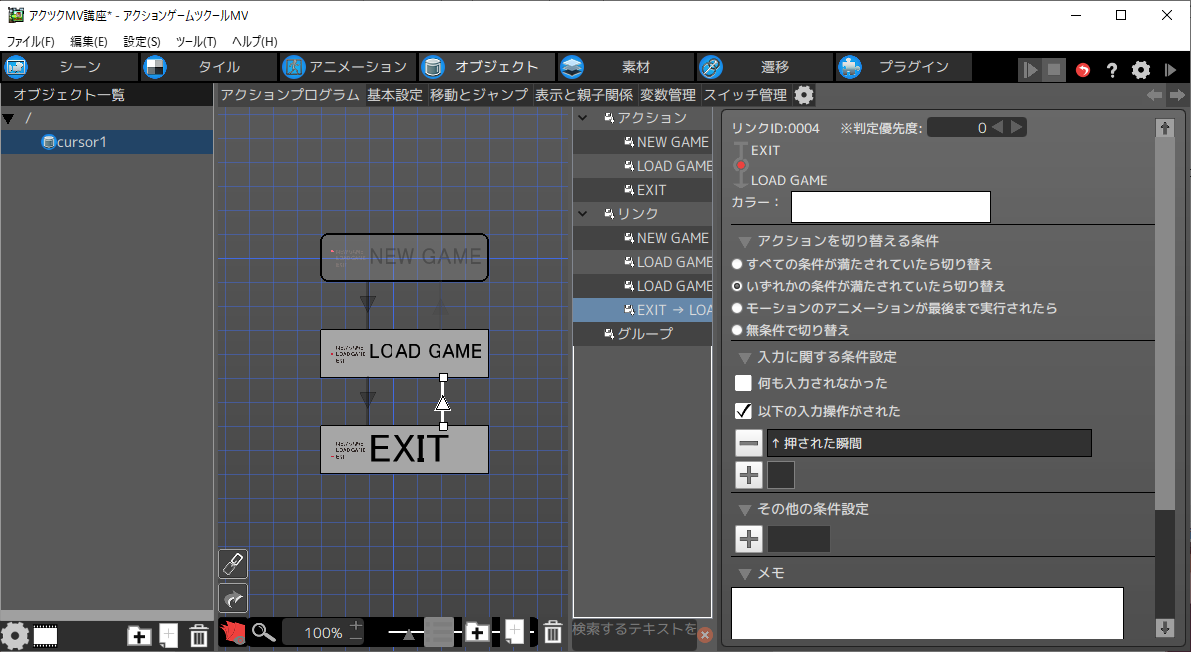The width and height of the screenshot is (1191, 652).
Task: Select the 無条件で切り替え radio option
Action: (738, 330)
